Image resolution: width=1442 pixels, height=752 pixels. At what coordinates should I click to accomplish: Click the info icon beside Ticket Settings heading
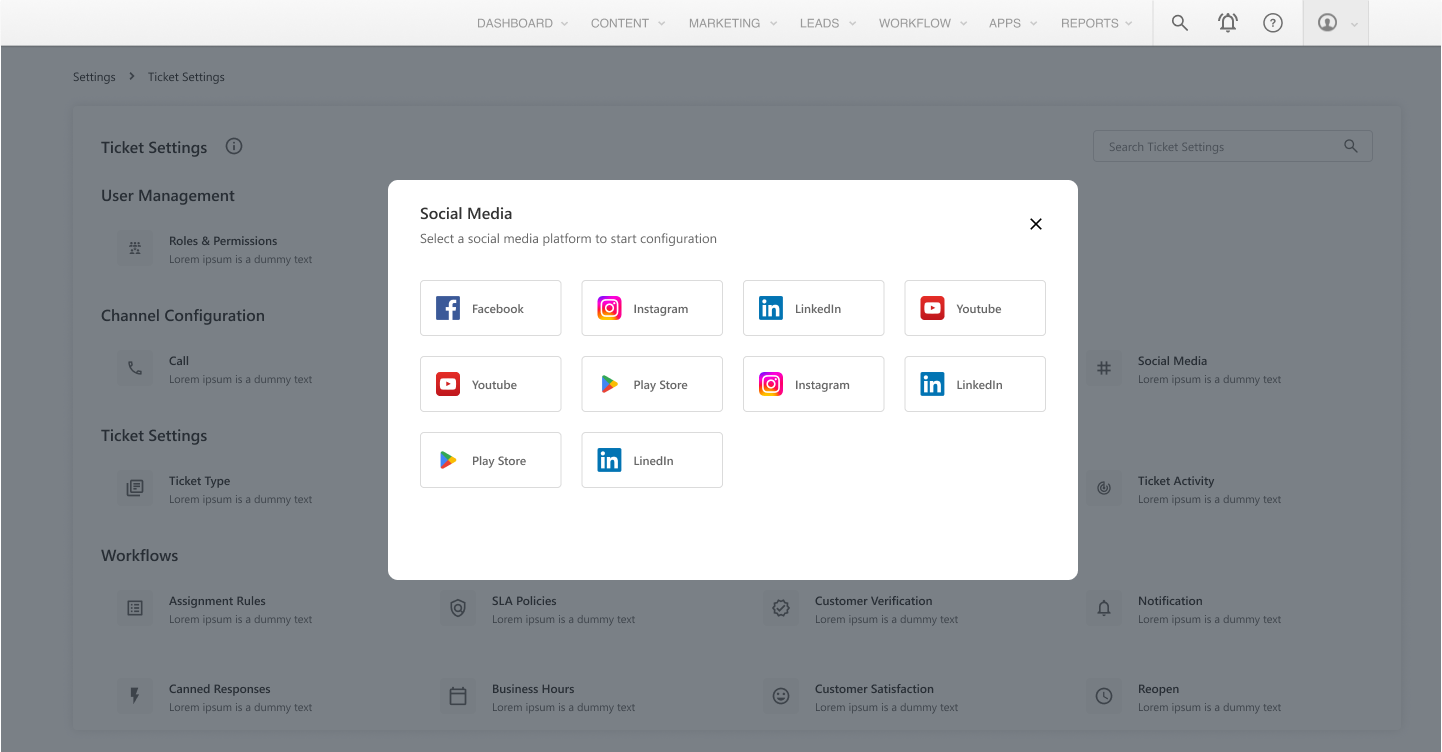pos(234,147)
